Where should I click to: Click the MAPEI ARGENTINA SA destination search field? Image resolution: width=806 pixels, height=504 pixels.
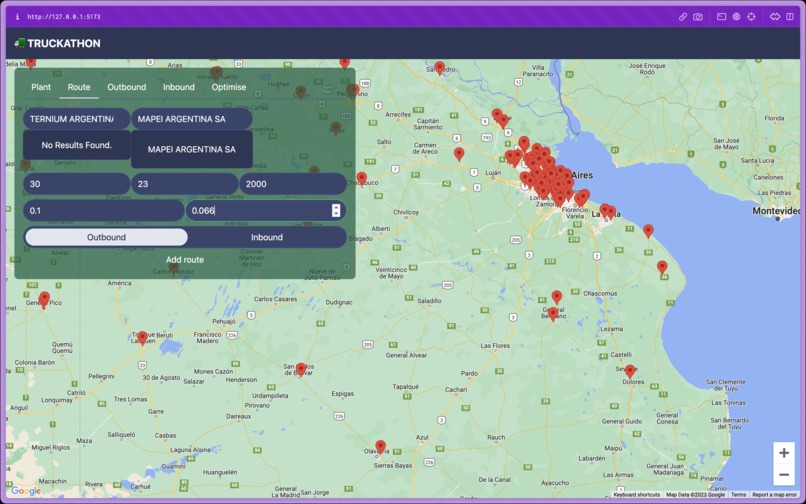[192, 119]
